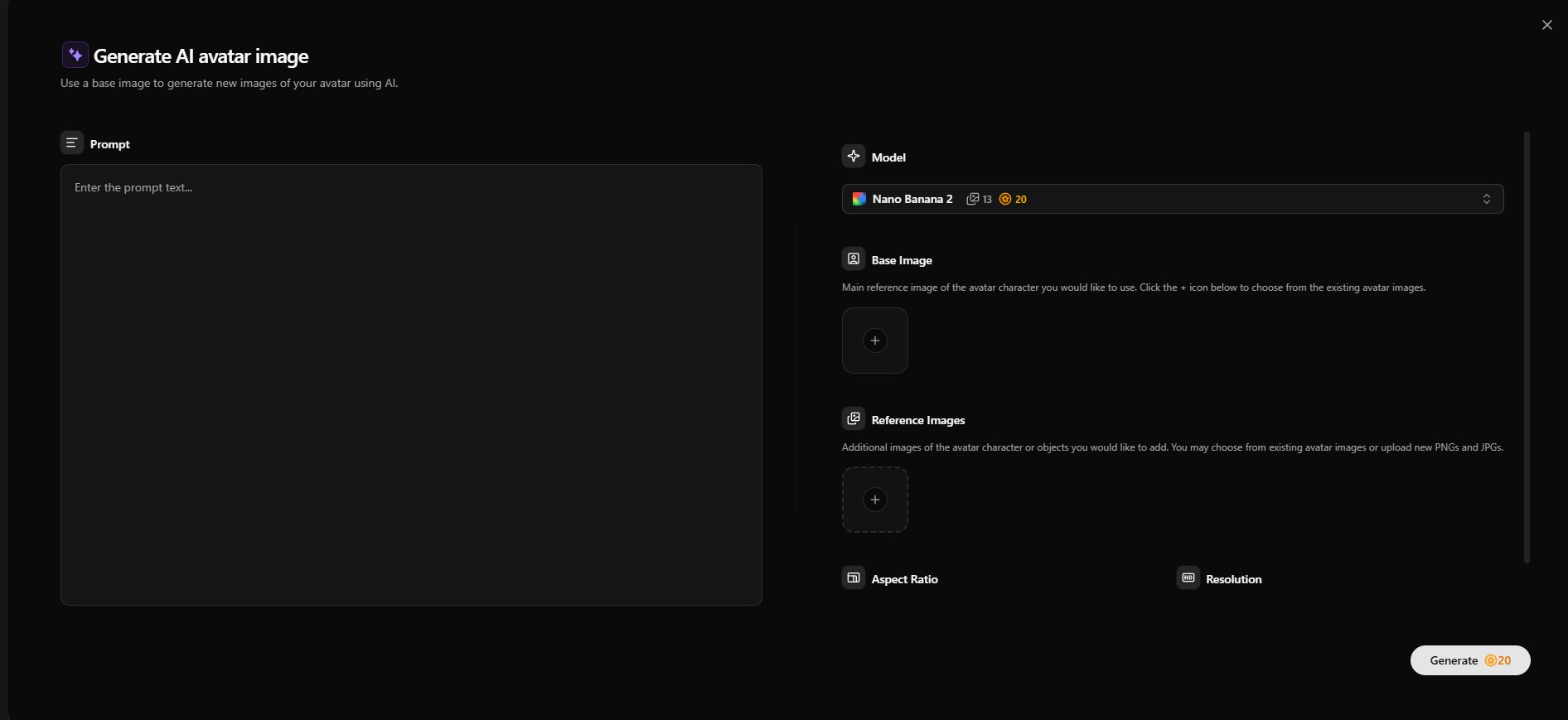Open the Nano Banana 2 model dropdown
Viewport: 1568px width, 720px height.
(x=1173, y=199)
